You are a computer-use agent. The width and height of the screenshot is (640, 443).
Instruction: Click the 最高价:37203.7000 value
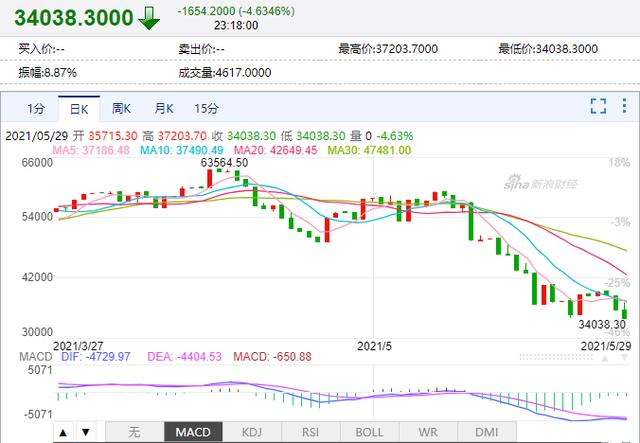[x=388, y=49]
